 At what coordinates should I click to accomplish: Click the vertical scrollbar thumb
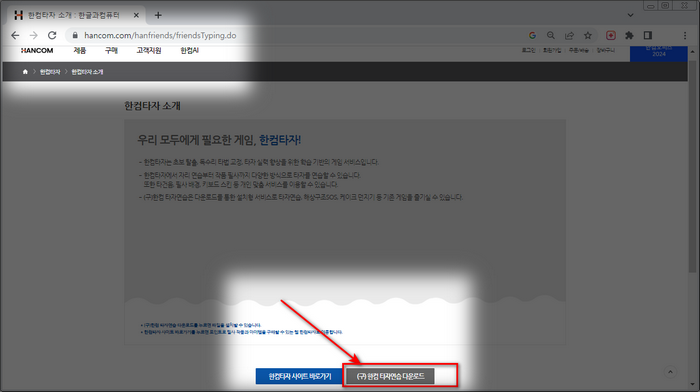click(x=692, y=165)
